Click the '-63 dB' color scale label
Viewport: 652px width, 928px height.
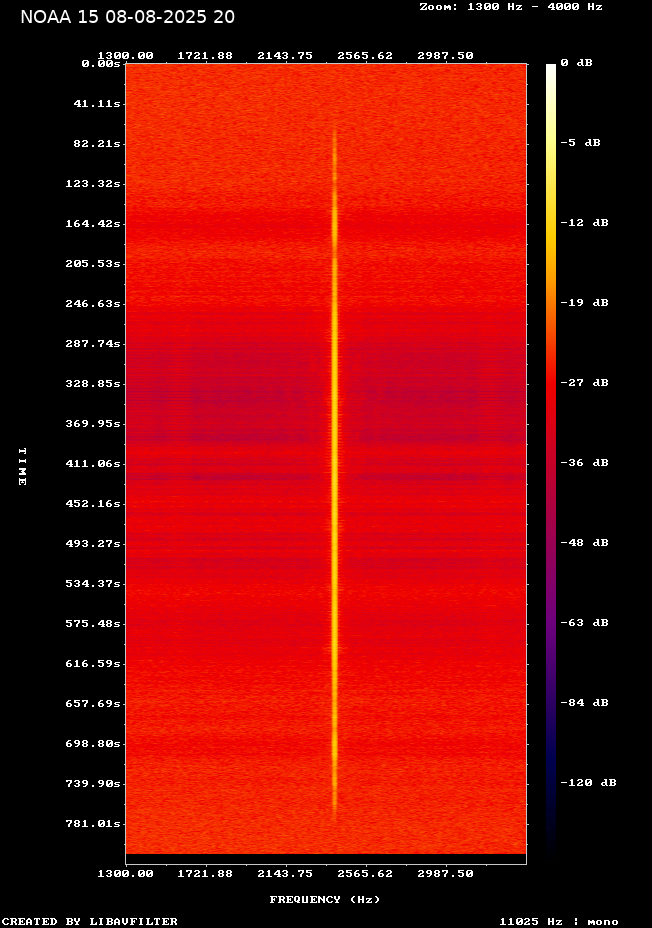585,623
